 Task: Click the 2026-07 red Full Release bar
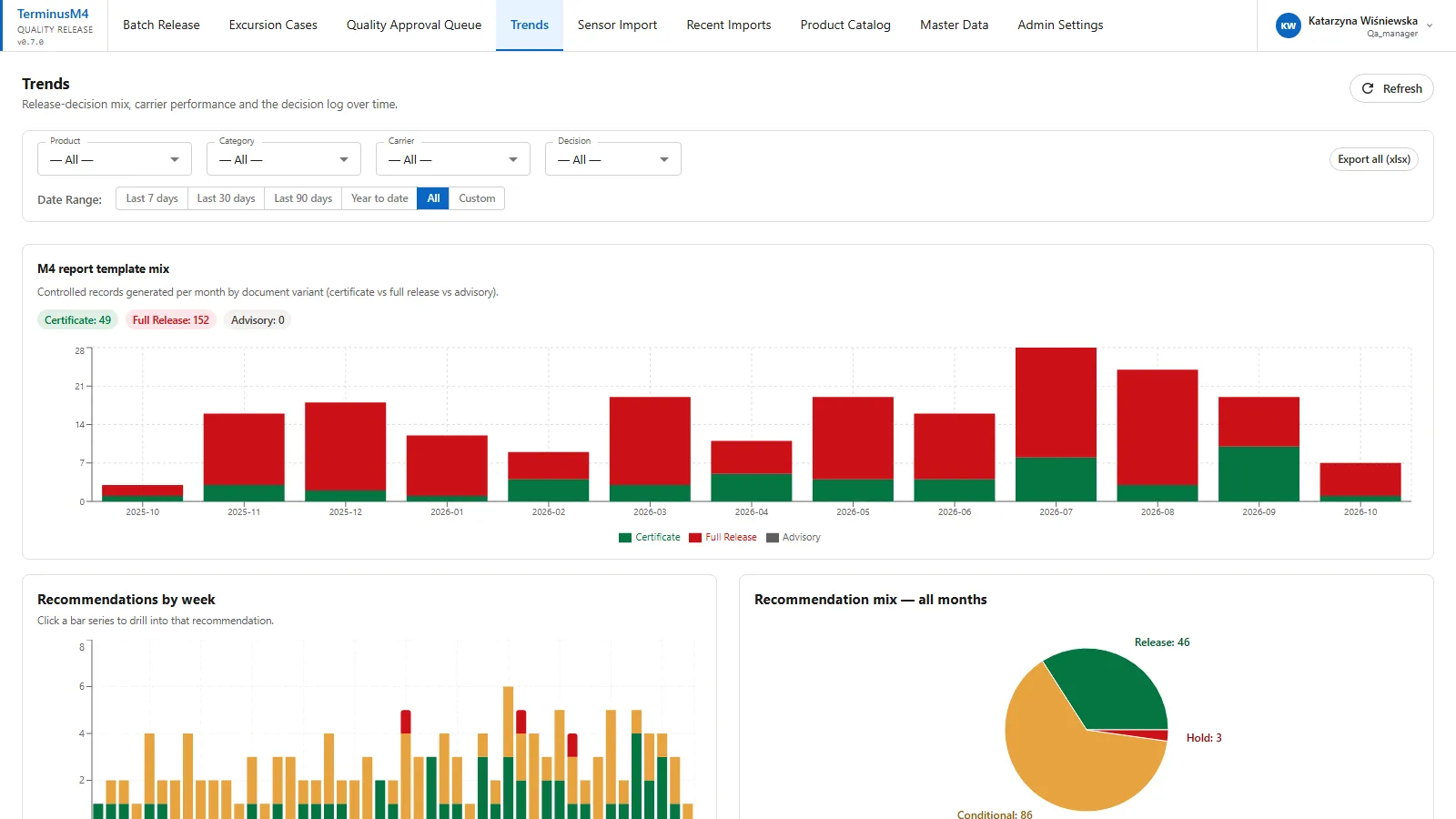point(1056,402)
